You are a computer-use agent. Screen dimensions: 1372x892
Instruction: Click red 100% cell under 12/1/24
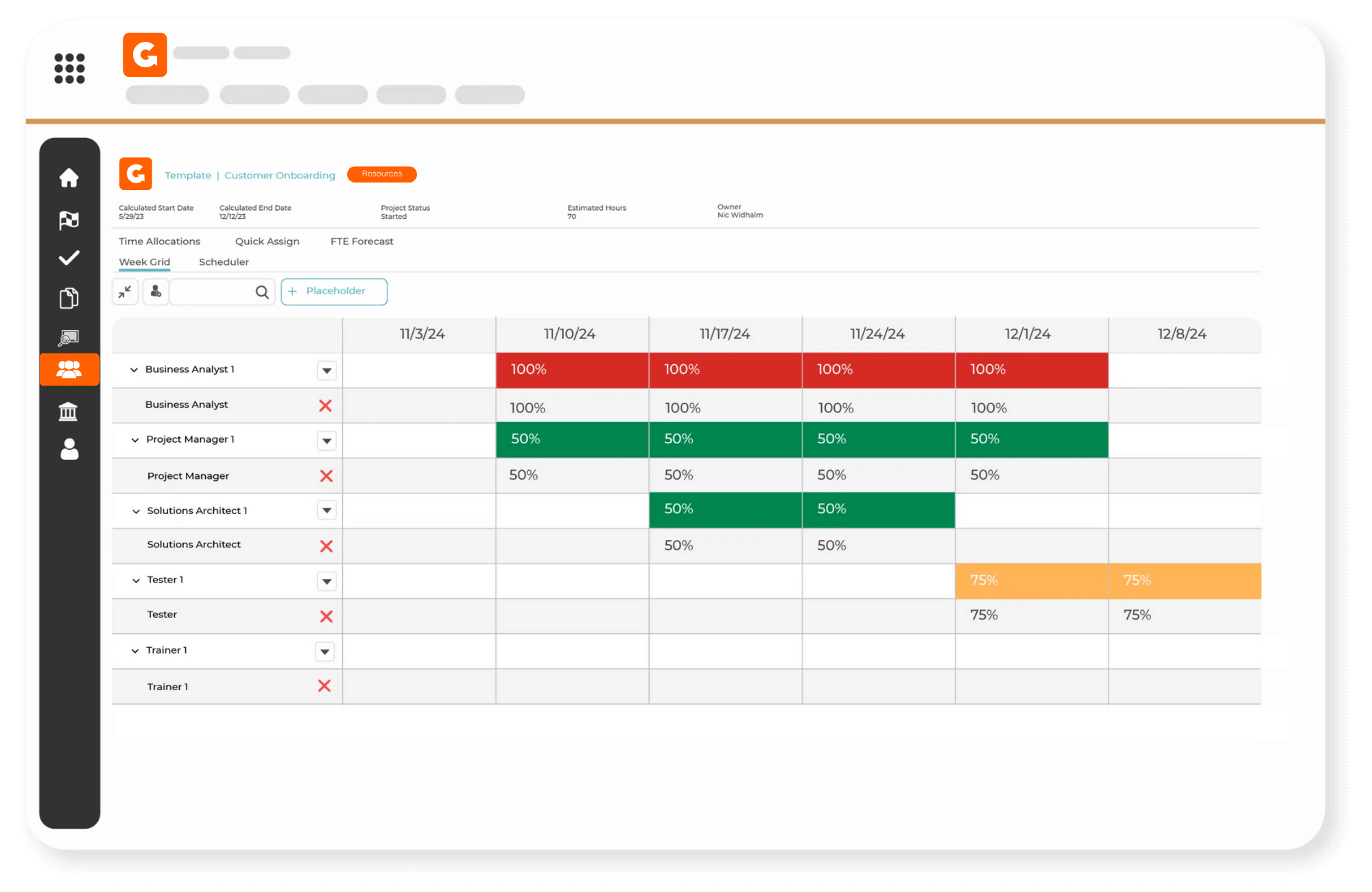(1032, 371)
